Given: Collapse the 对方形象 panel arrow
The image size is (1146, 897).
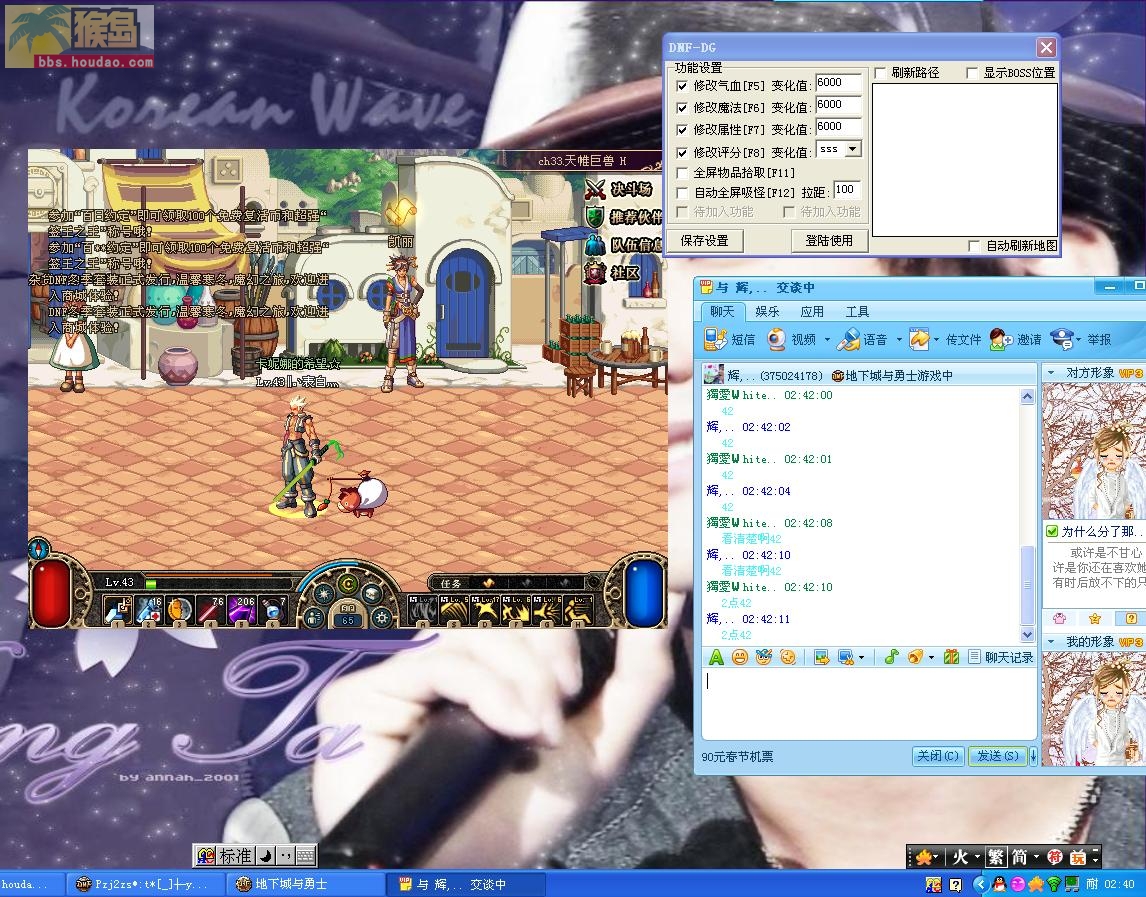Looking at the screenshot, I should point(1051,373).
